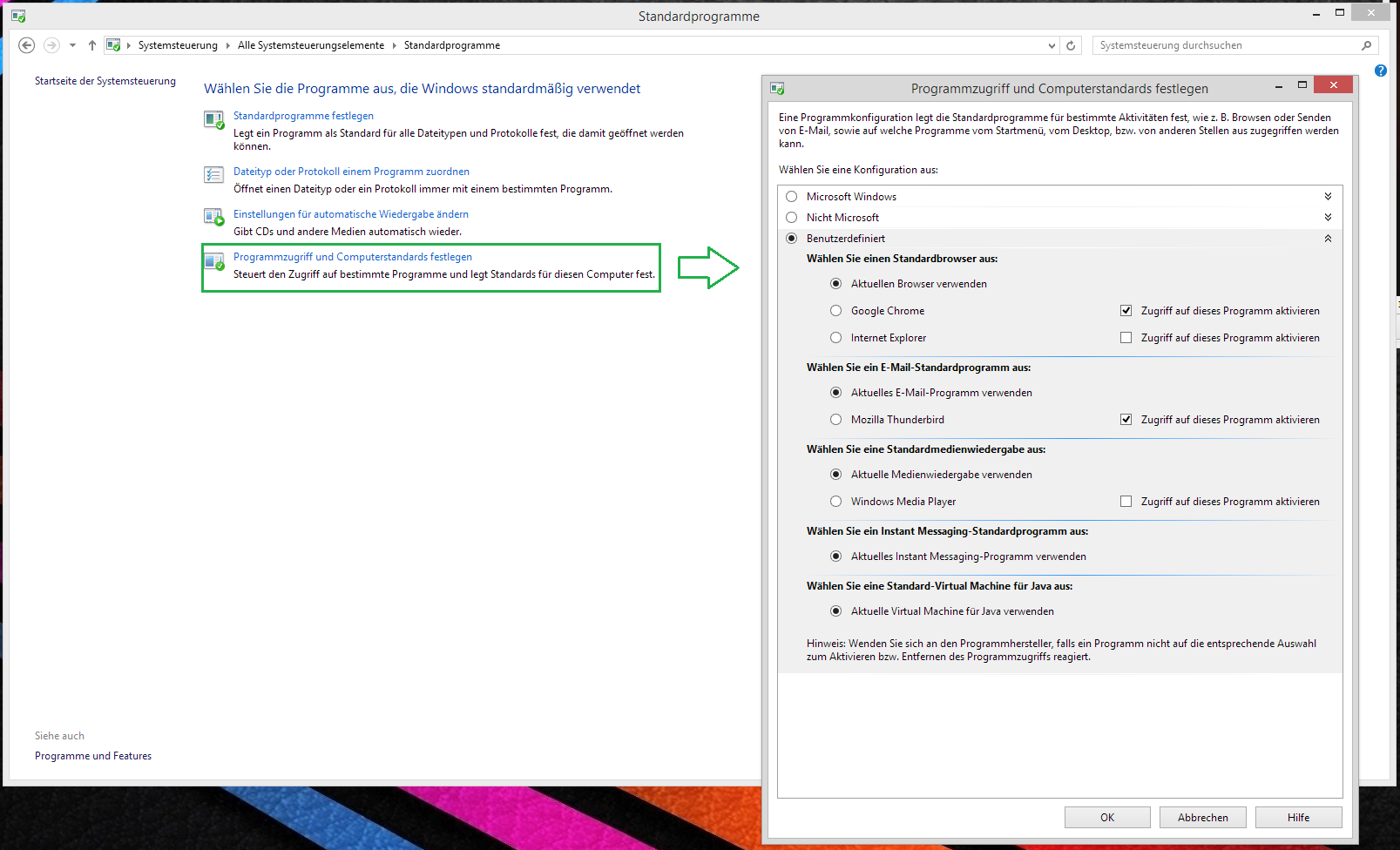Refresh the Standardprogramme page
This screenshot has height=850, width=1400.
(x=1071, y=45)
